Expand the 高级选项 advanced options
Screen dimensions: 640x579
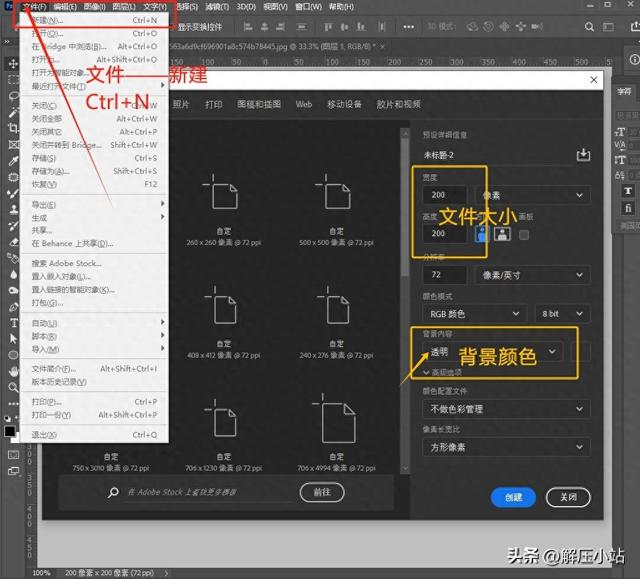click(x=443, y=373)
